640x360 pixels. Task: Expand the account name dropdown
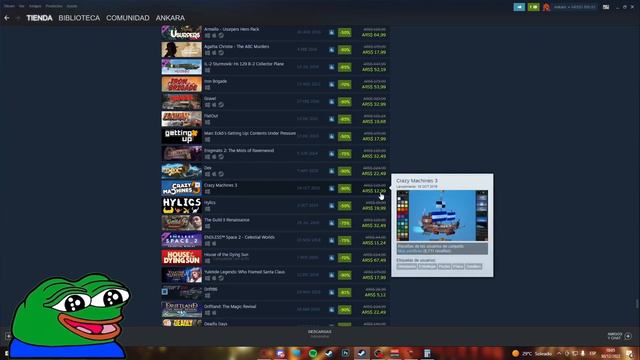[x=574, y=7]
